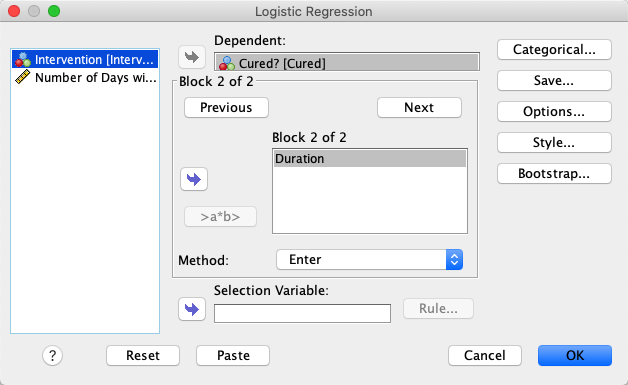
Task: Click the Reset button
Action: [x=143, y=355]
